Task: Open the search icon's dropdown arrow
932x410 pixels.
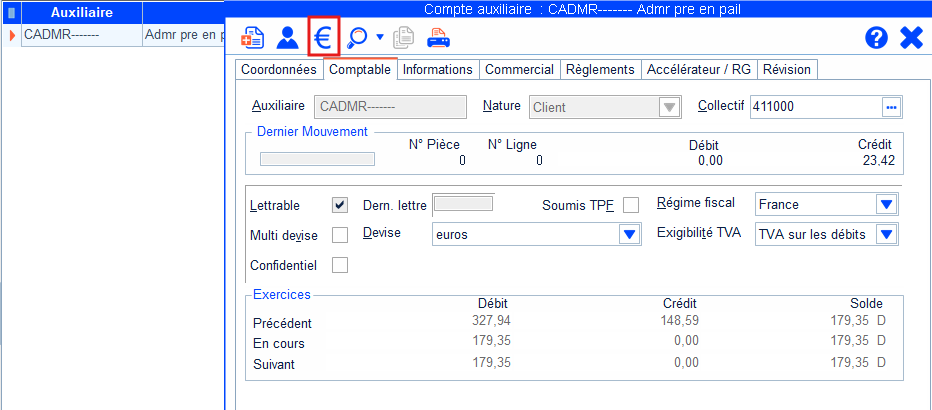Action: click(x=380, y=38)
